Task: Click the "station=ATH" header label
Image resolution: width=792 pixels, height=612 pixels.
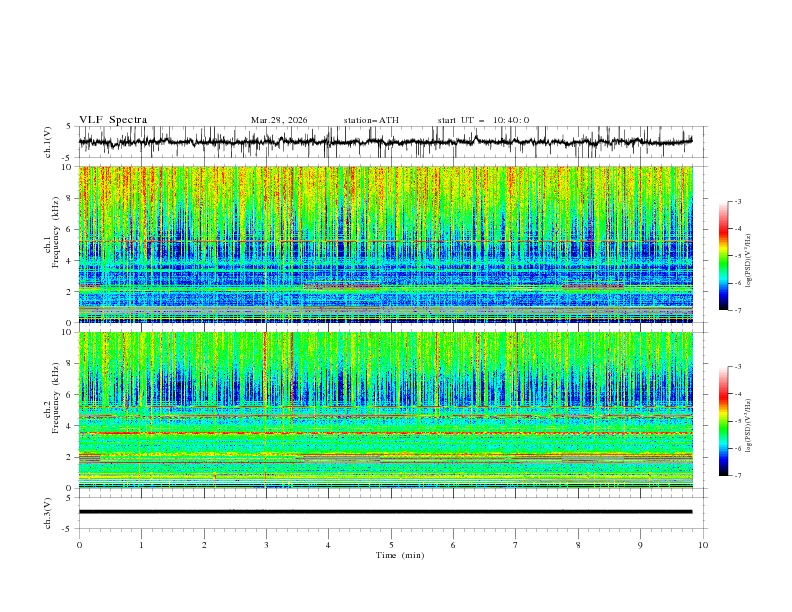Action: tap(371, 120)
